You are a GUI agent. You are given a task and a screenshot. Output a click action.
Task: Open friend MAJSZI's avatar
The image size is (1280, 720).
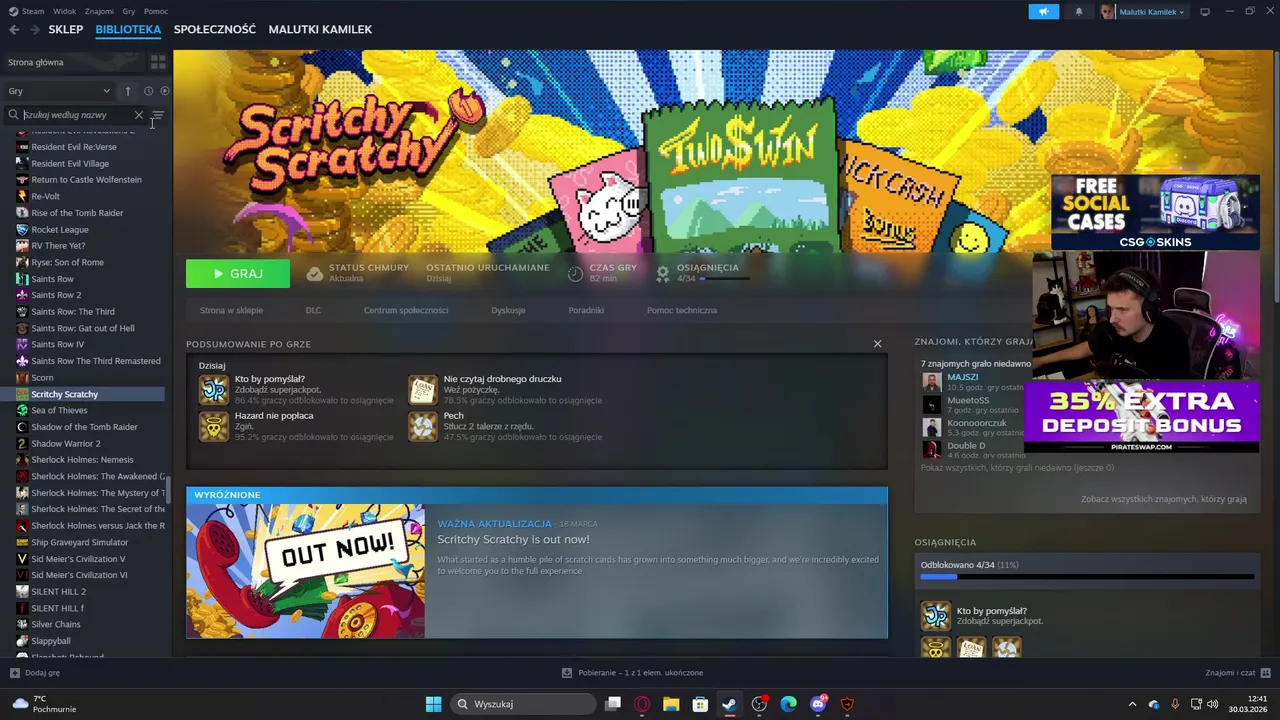point(932,382)
